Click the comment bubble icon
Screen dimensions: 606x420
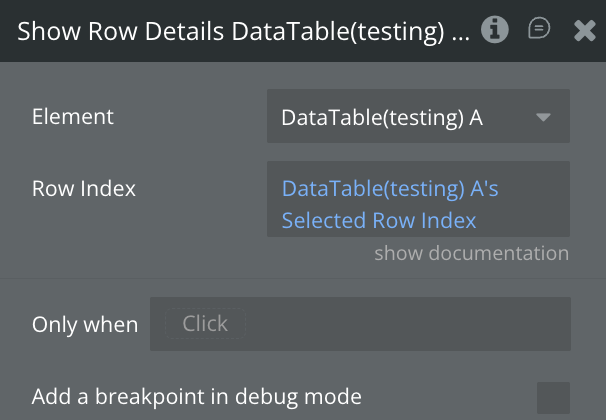[x=539, y=29]
